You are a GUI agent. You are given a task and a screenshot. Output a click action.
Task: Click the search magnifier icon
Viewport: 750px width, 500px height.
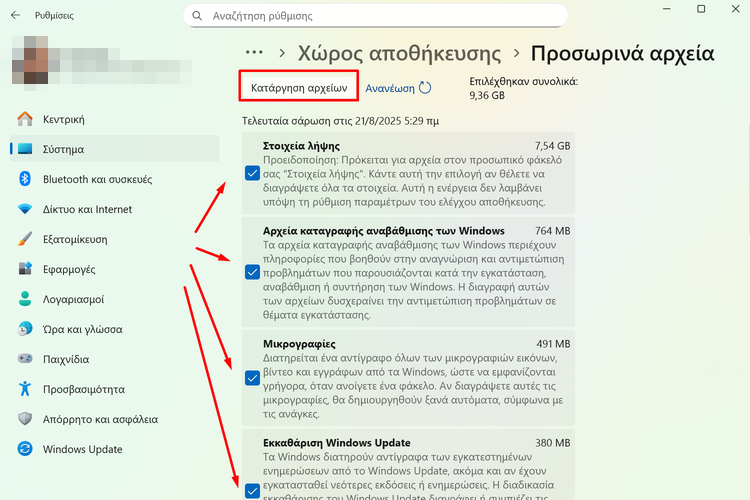pyautogui.click(x=197, y=16)
